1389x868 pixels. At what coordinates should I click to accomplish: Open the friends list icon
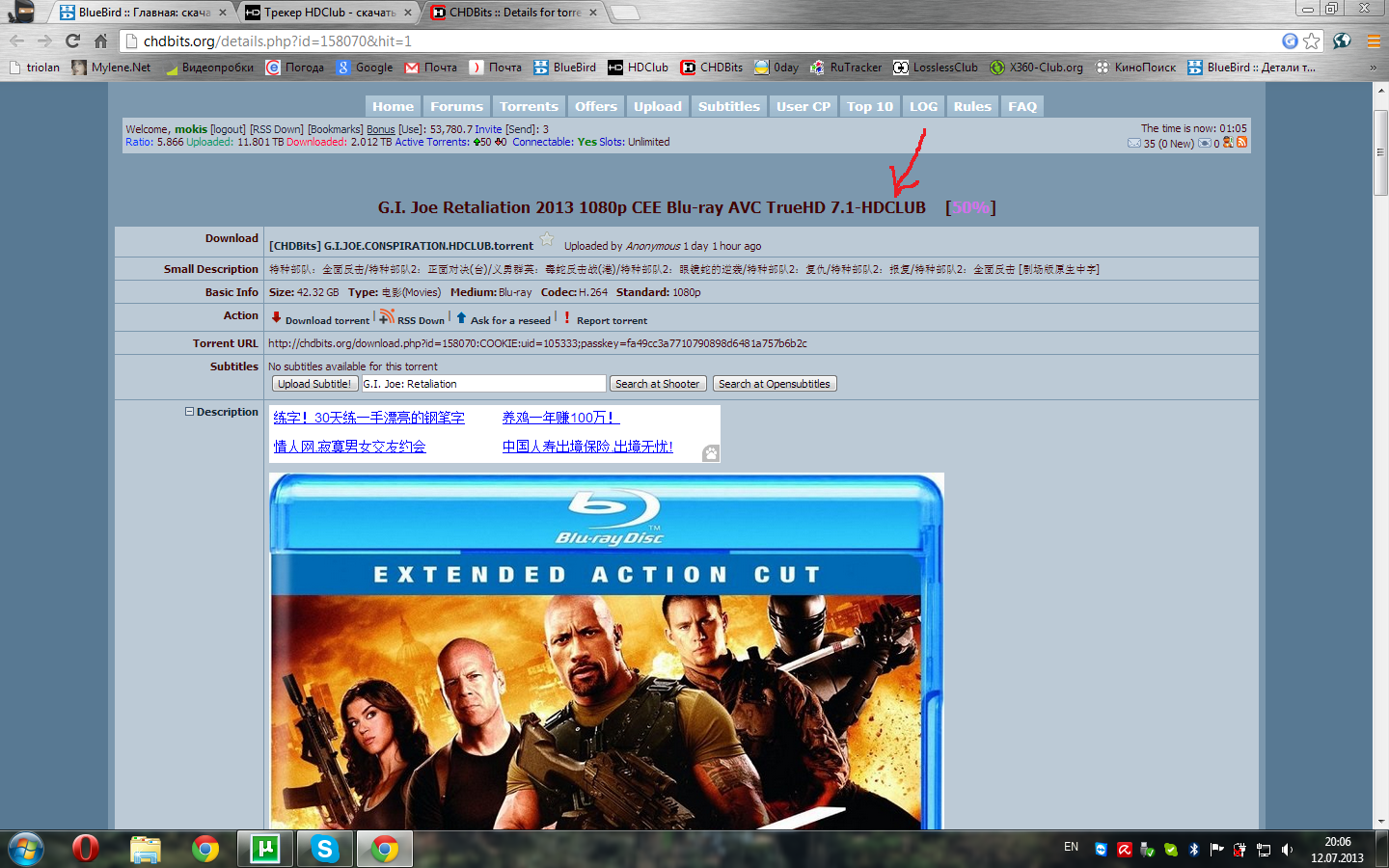click(x=1228, y=142)
